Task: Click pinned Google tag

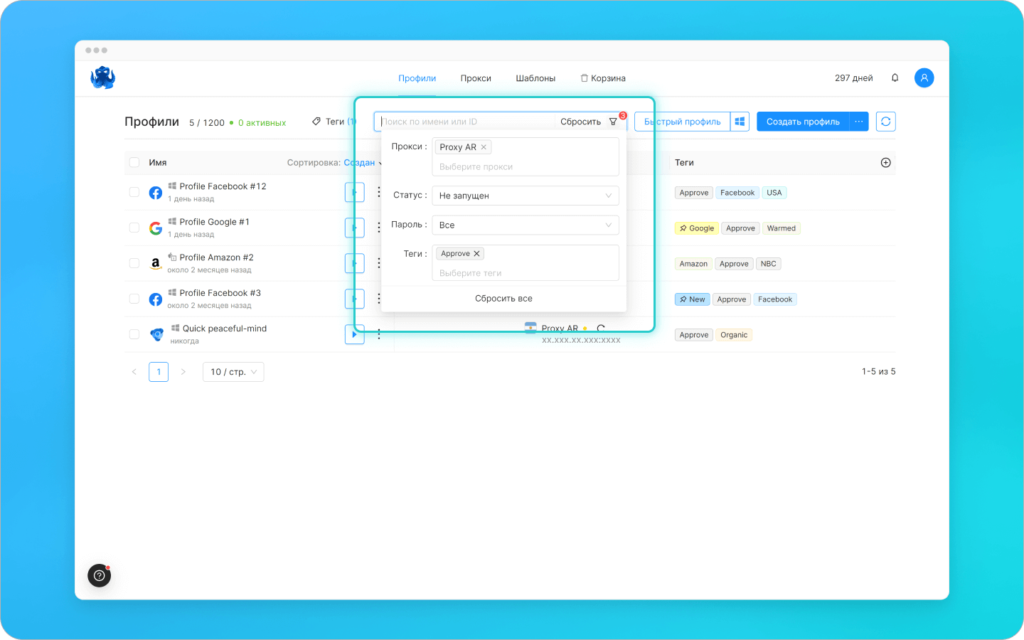Action: coord(696,228)
